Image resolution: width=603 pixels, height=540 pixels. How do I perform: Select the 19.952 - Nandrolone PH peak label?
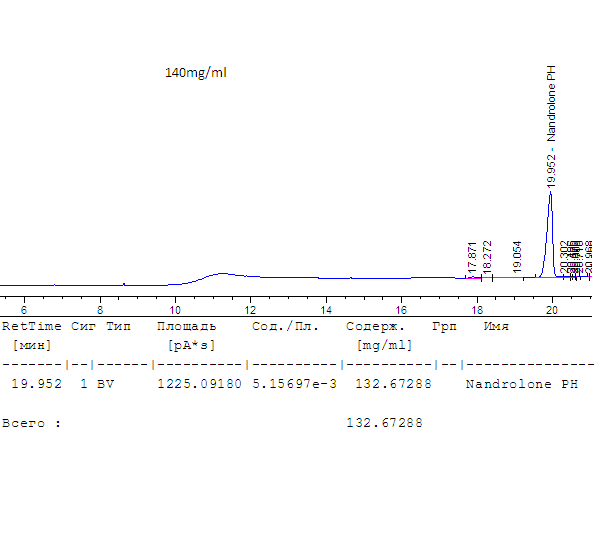(551, 126)
